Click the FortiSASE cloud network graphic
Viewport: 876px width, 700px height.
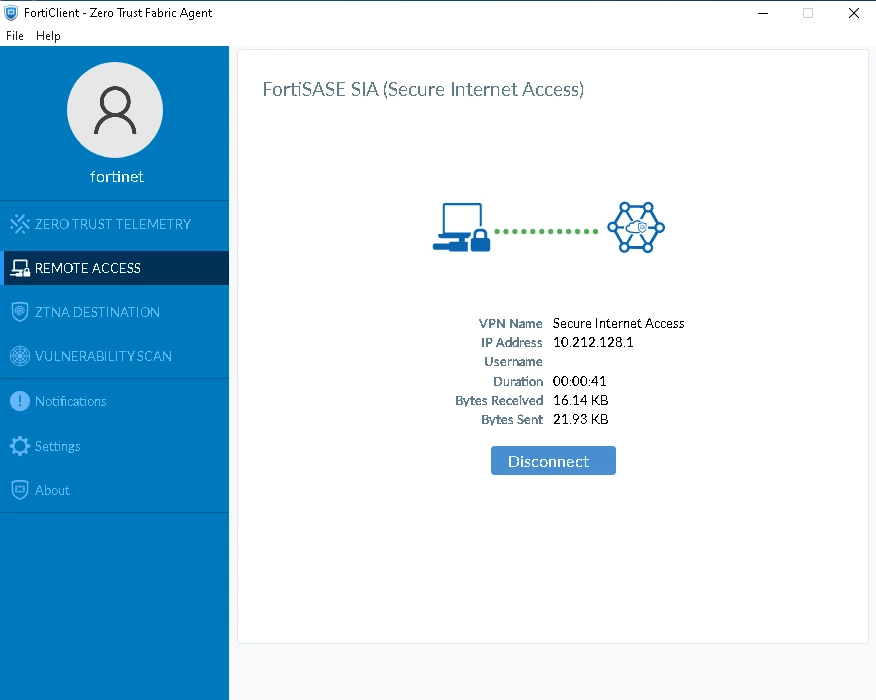point(636,227)
